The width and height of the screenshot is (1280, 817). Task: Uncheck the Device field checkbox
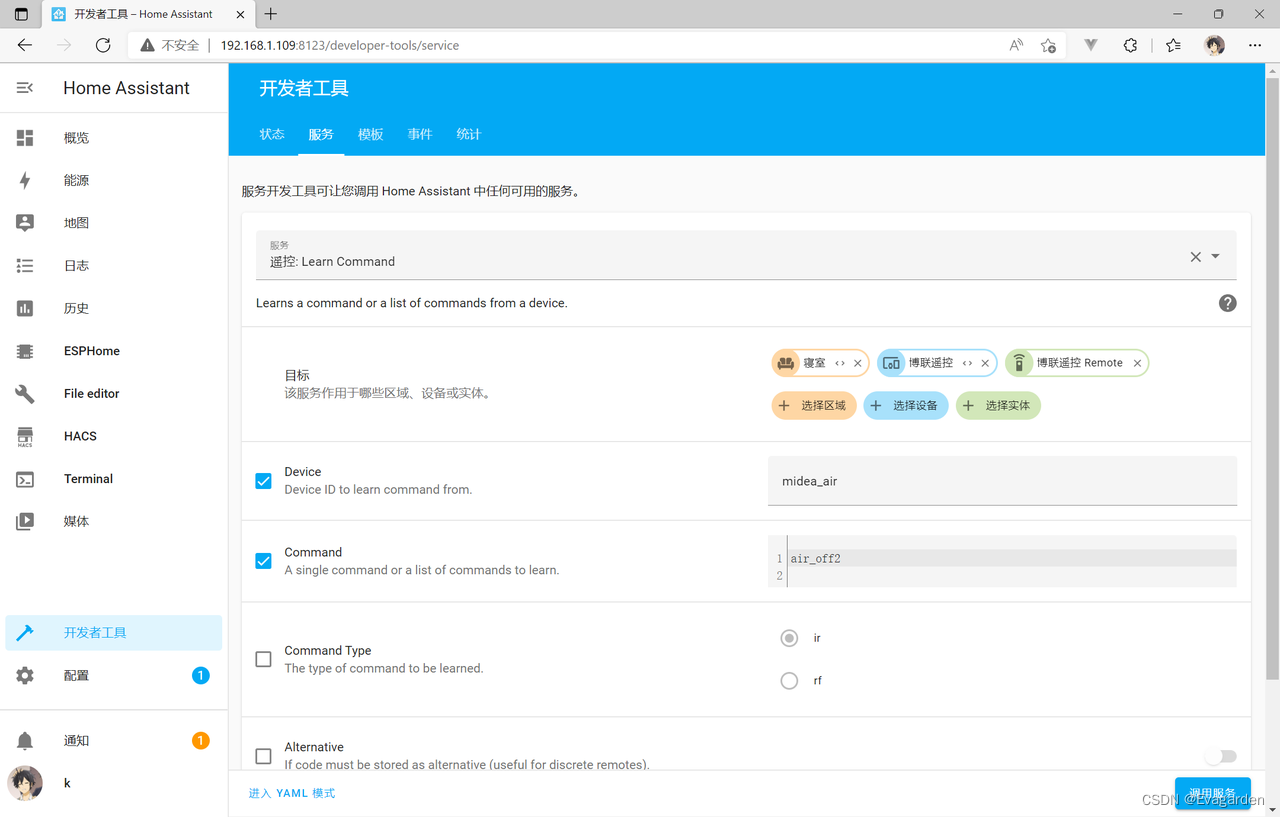click(263, 481)
